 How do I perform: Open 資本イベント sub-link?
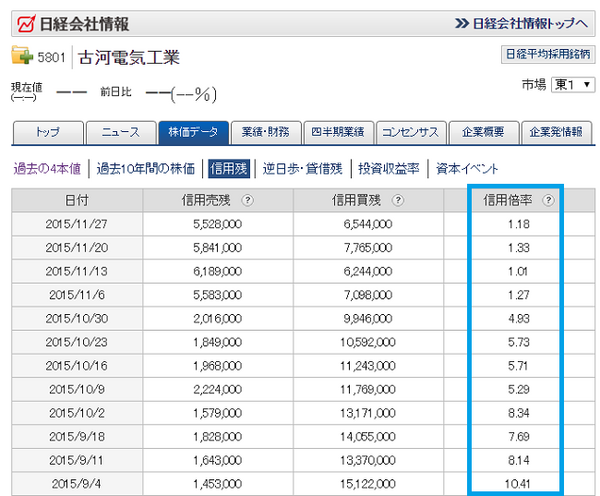(x=467, y=169)
